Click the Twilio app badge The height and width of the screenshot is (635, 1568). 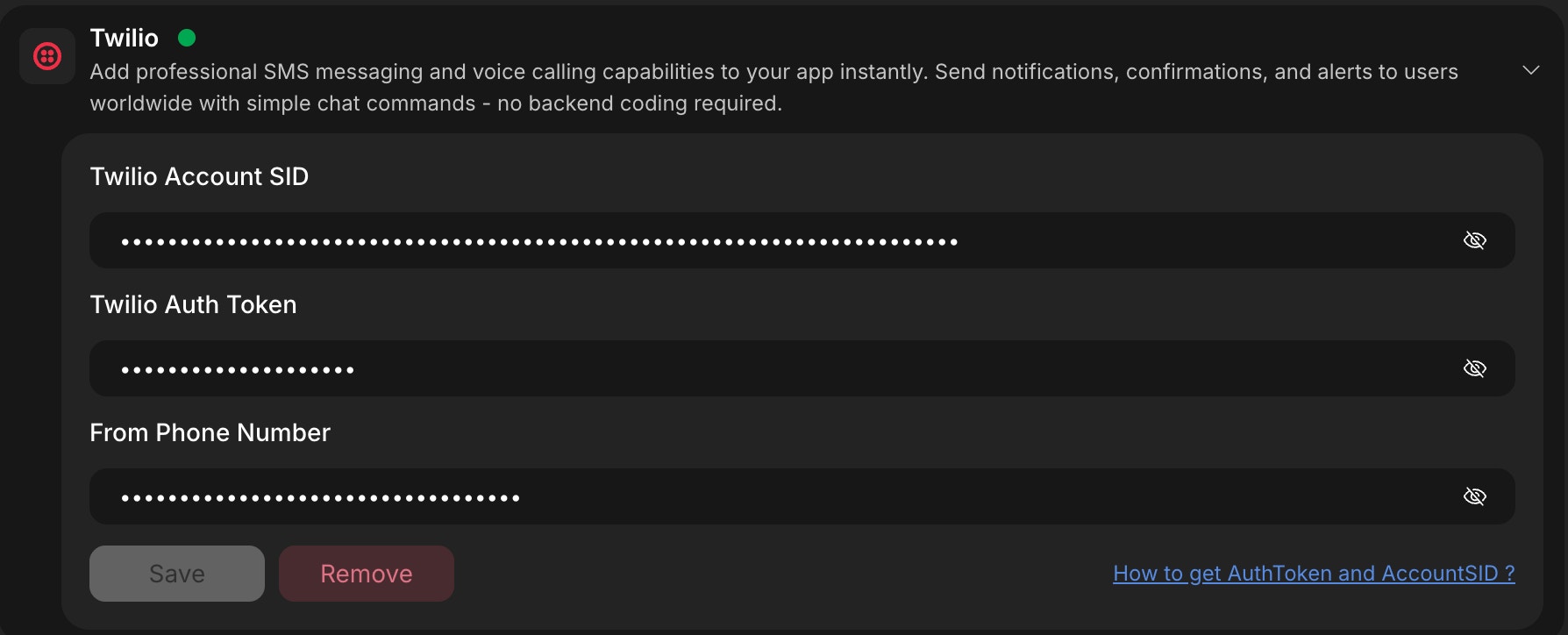(x=46, y=55)
